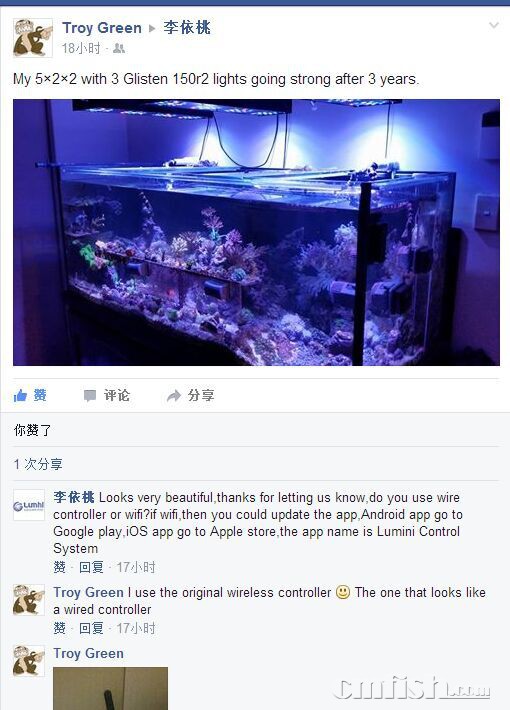Viewport: 510px width, 710px height.
Task: View the 1 次分享 shares list
Action: [x=38, y=464]
